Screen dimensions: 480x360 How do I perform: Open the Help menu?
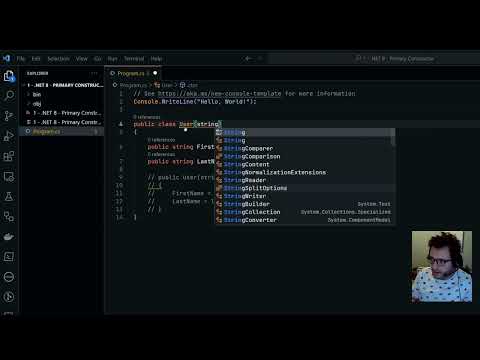click(156, 59)
